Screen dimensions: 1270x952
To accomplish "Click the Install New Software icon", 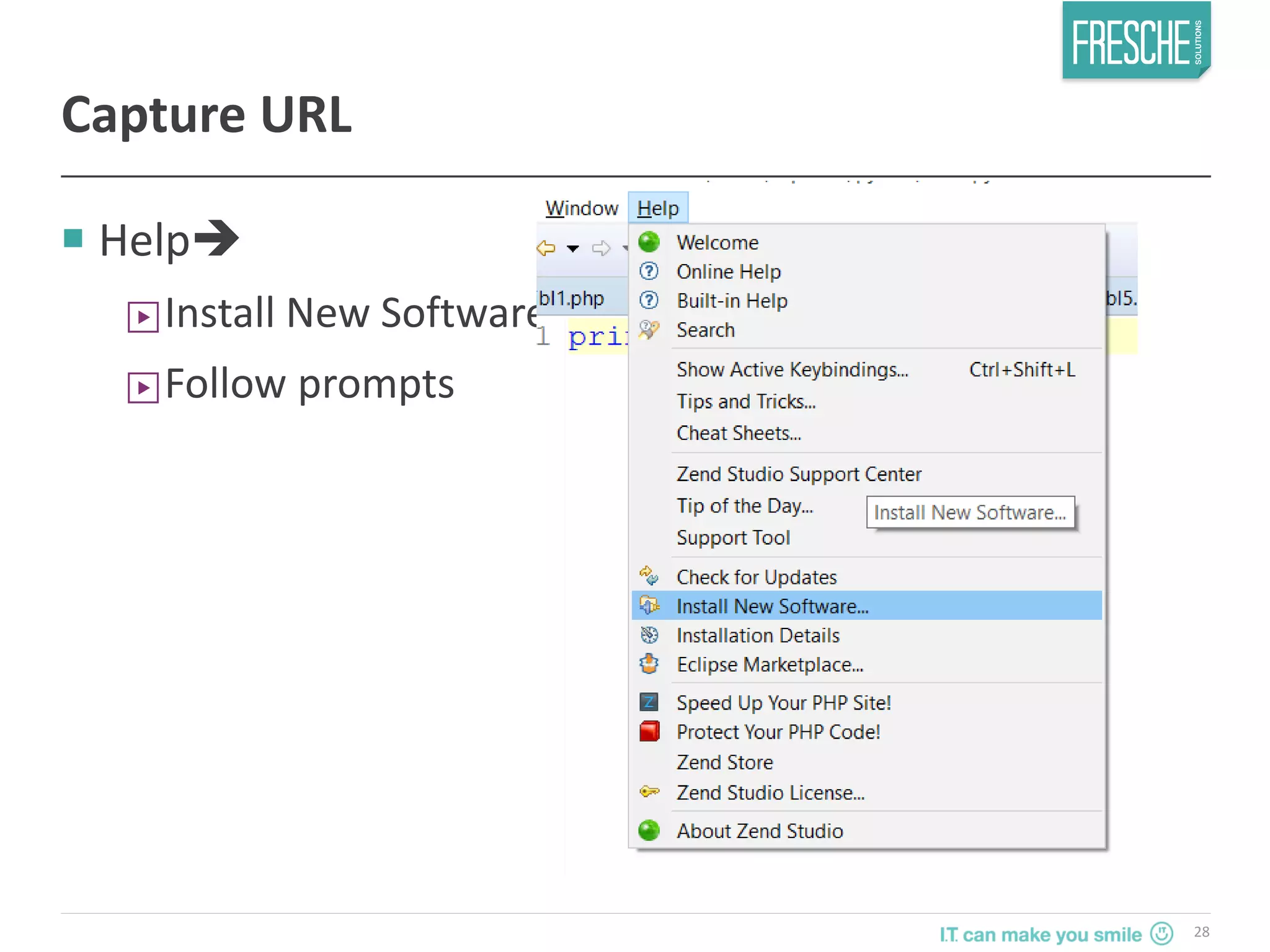I will pyautogui.click(x=649, y=605).
